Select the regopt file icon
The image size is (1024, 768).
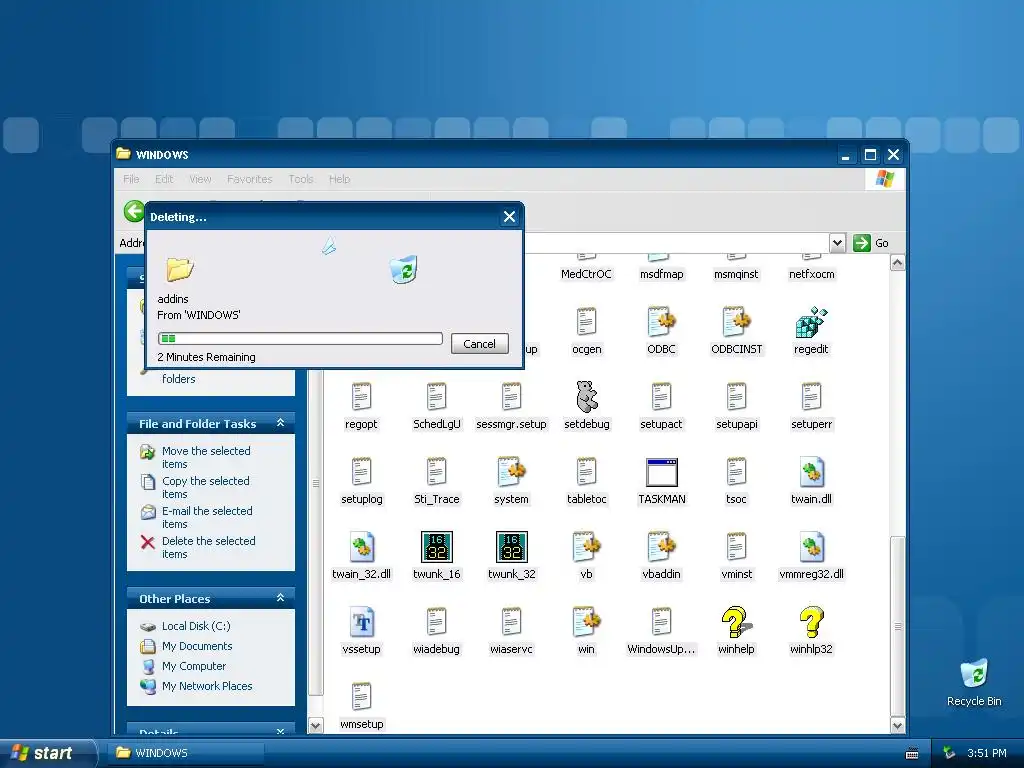coord(361,397)
